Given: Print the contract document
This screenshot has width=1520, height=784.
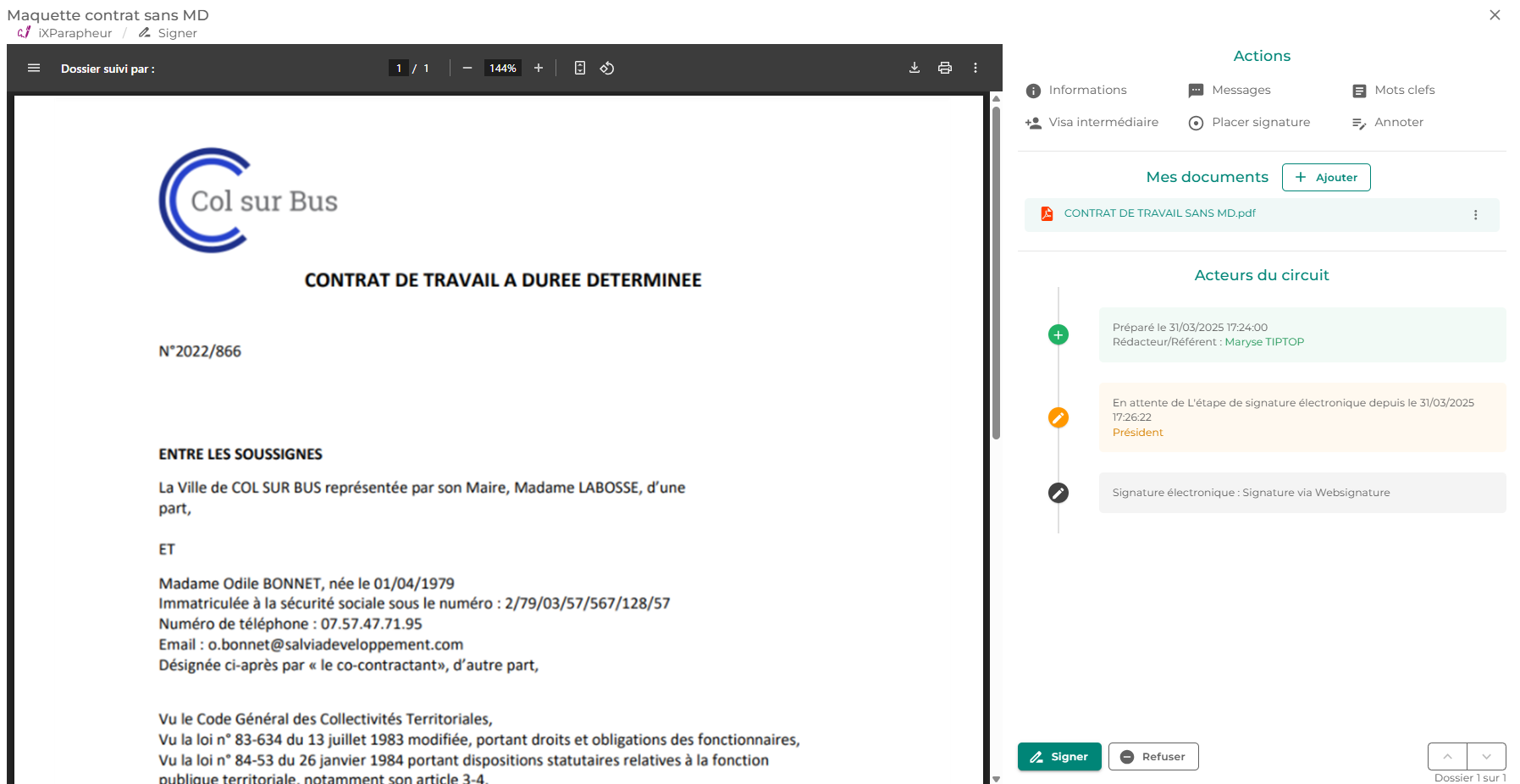Looking at the screenshot, I should 945,68.
